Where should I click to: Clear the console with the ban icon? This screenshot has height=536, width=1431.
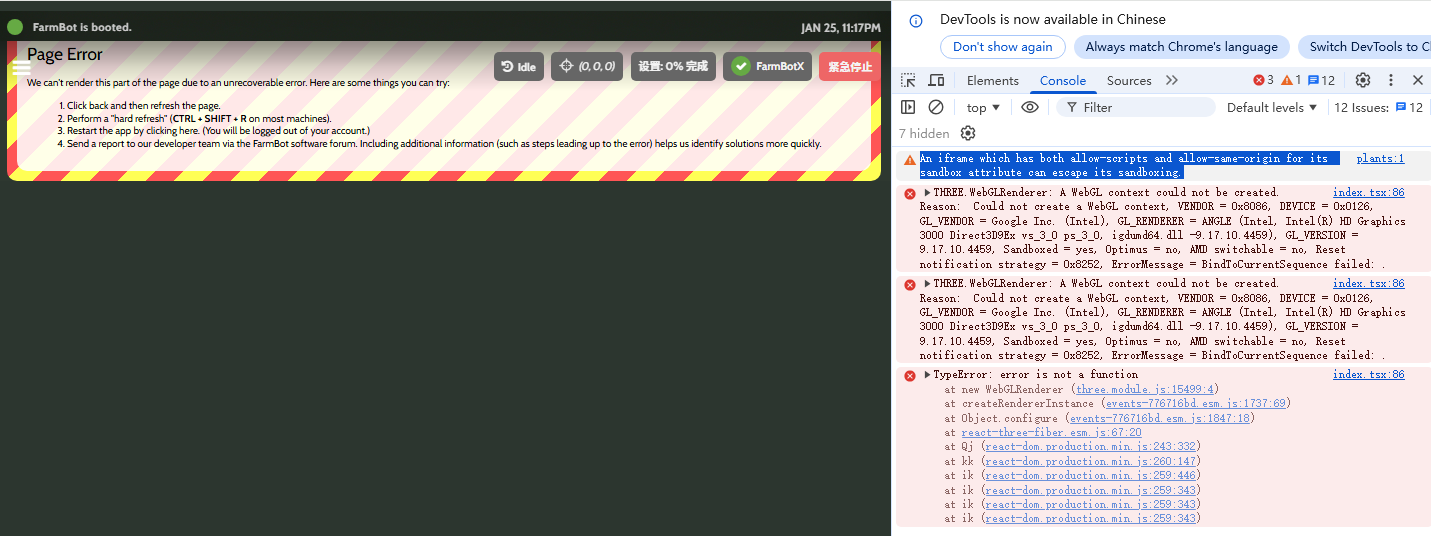(936, 107)
